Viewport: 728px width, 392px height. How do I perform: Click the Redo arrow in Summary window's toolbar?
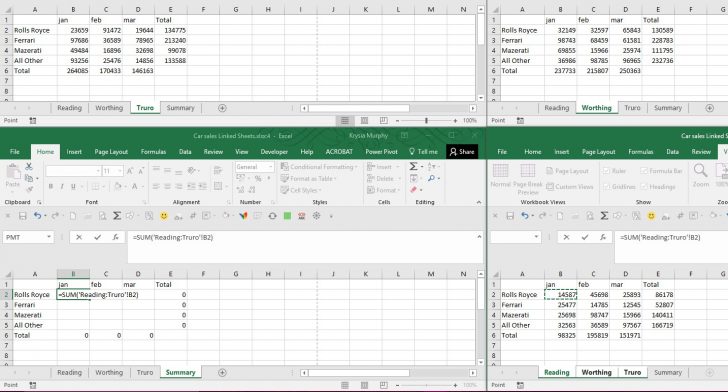coord(55,216)
